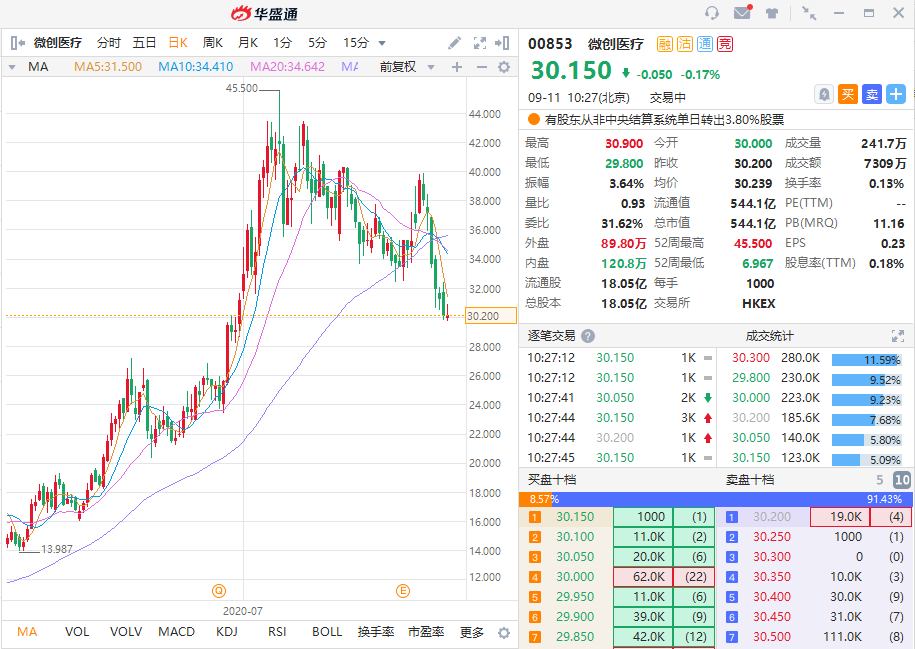Select ask level 7 price 30.500

click(x=771, y=637)
